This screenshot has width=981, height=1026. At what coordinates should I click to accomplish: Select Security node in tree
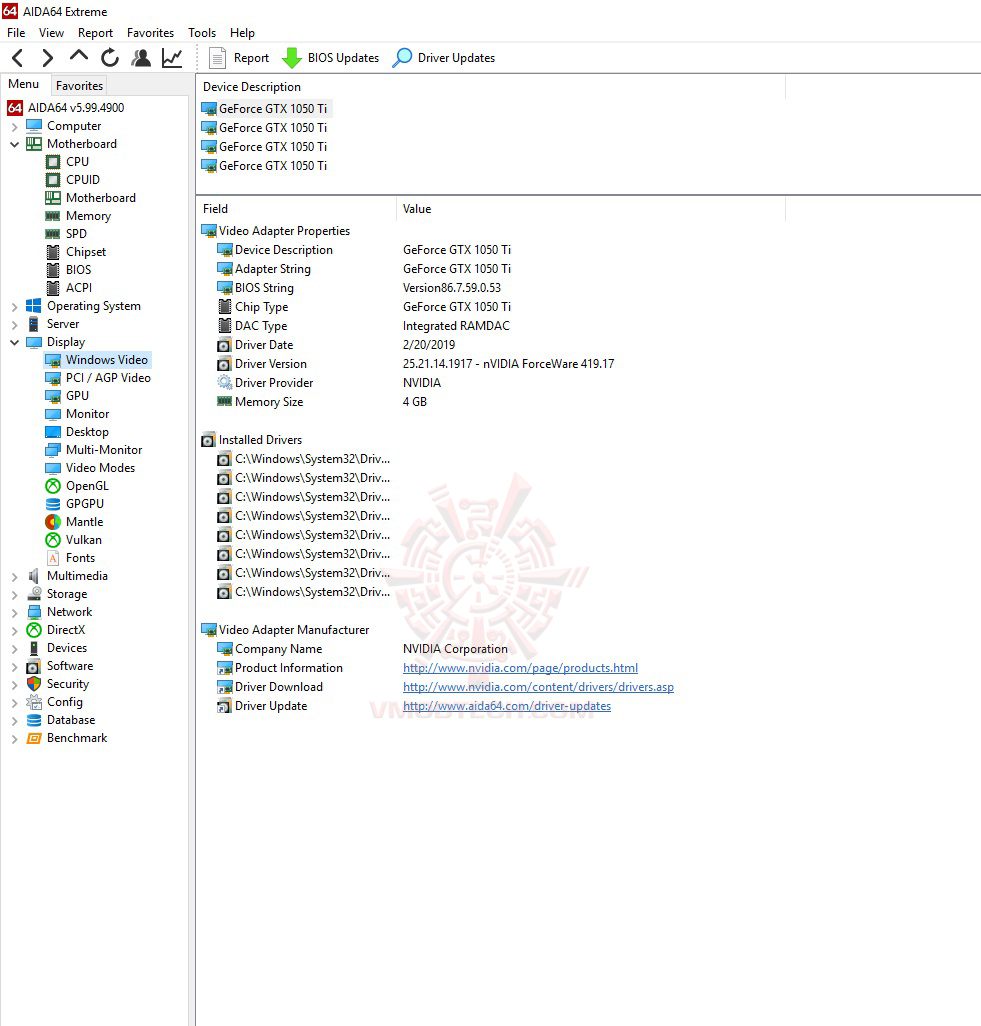tap(67, 684)
